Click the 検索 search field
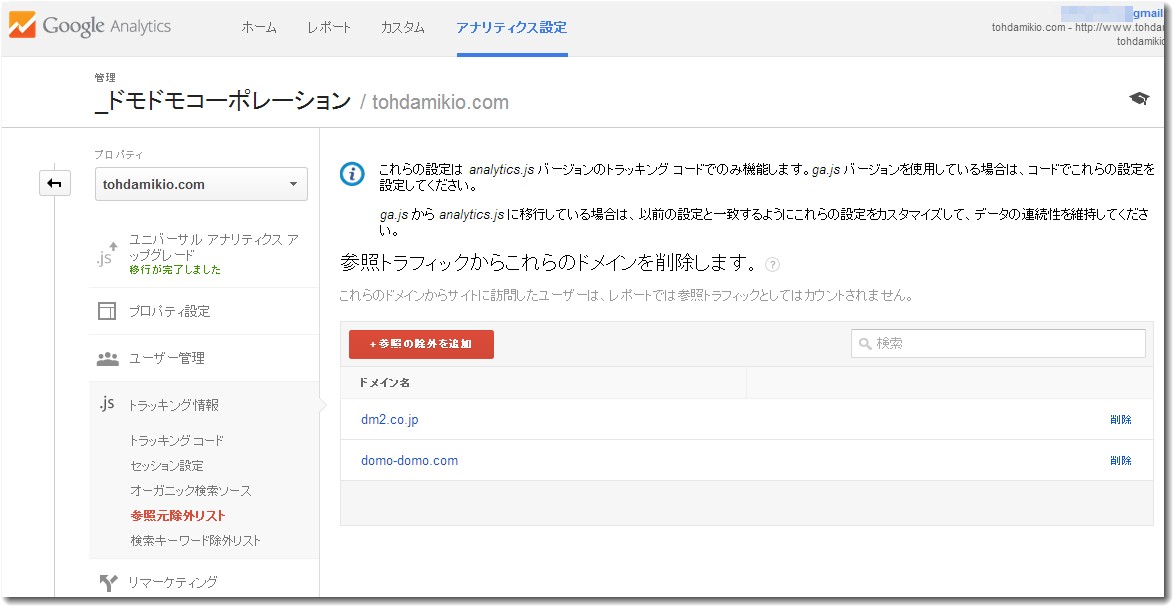Viewport: 1173px width, 606px height. [997, 343]
